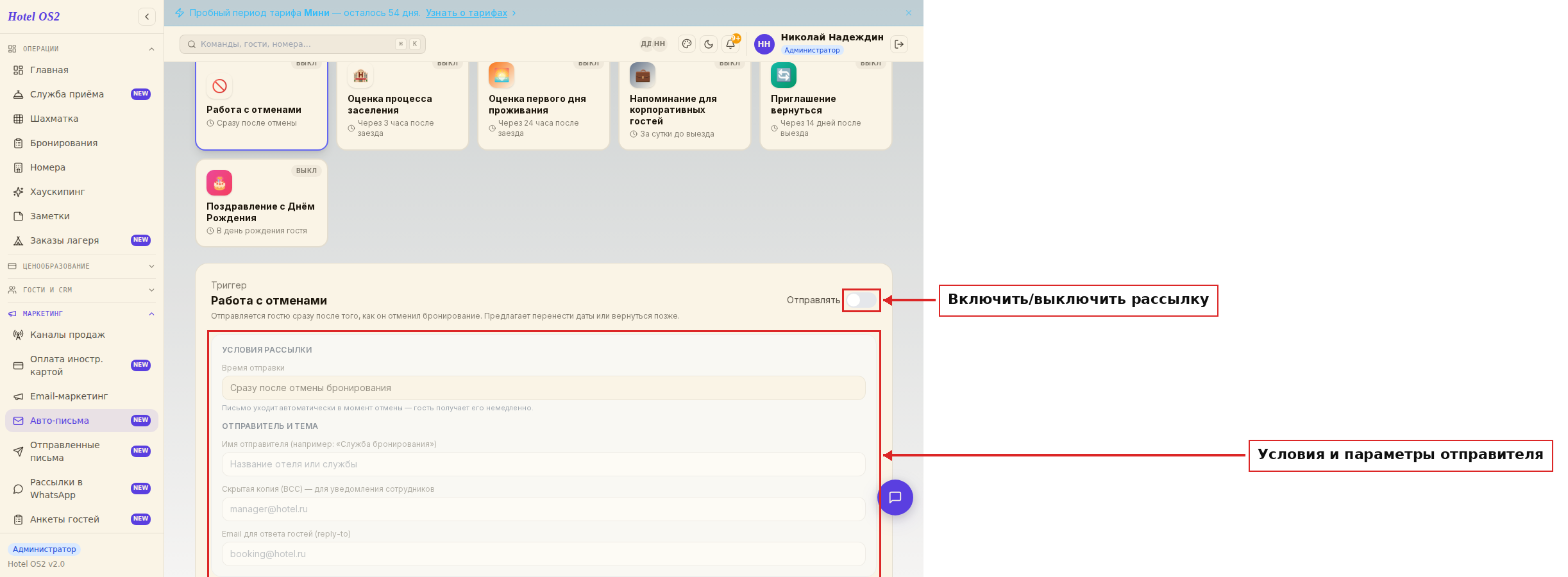Select the invitation to return trigger card
This screenshot has width=1568, height=577.
tap(826, 105)
